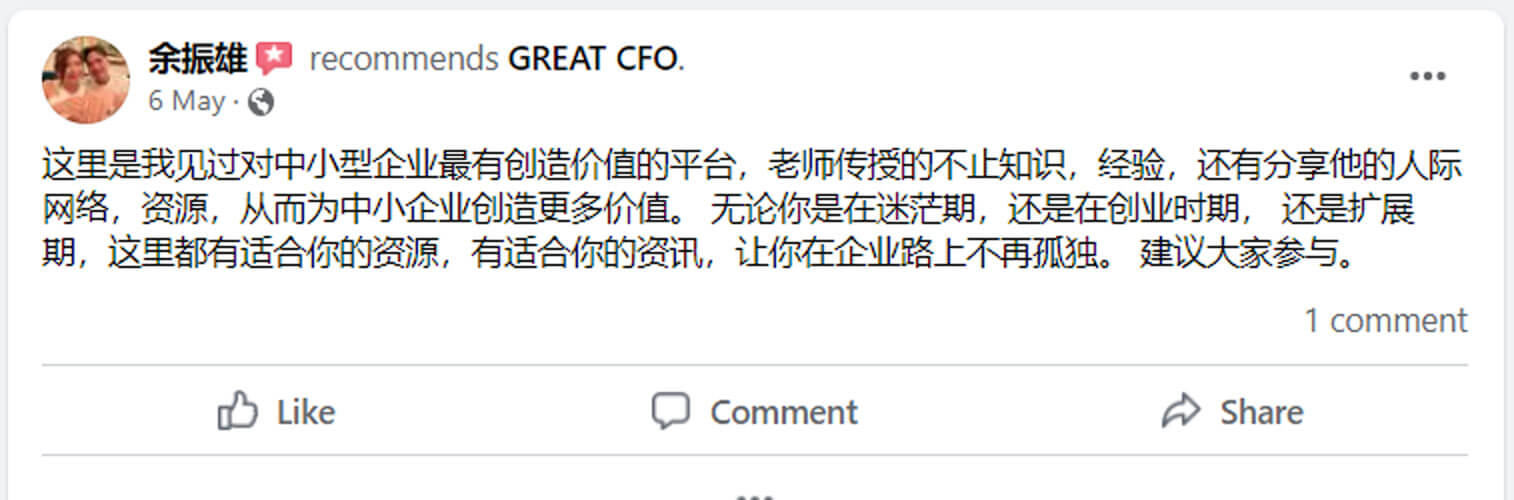Viewport: 1514px width, 500px height.
Task: Click the curved arrow Share icon
Action: [x=1181, y=411]
